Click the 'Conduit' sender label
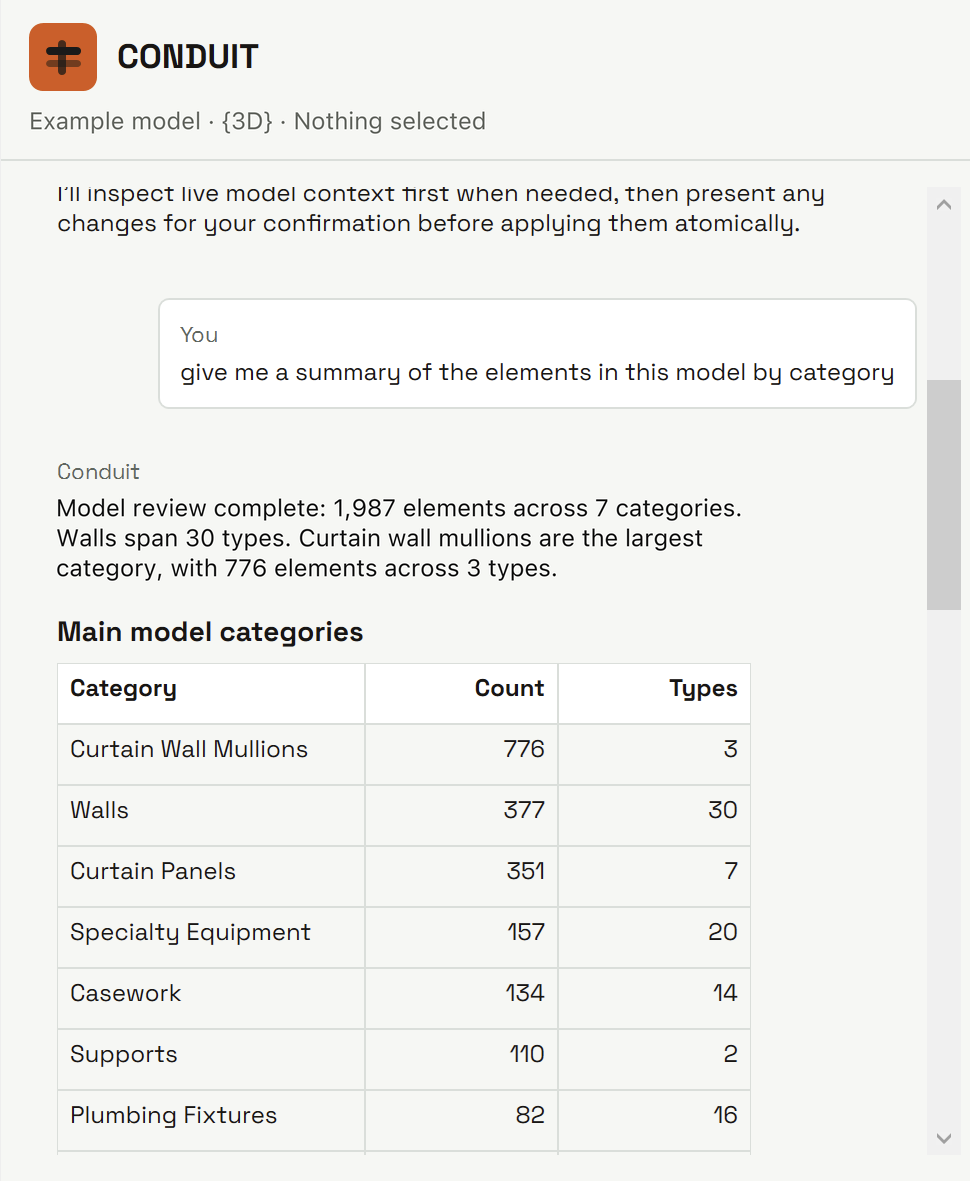The width and height of the screenshot is (970, 1181). [99, 471]
